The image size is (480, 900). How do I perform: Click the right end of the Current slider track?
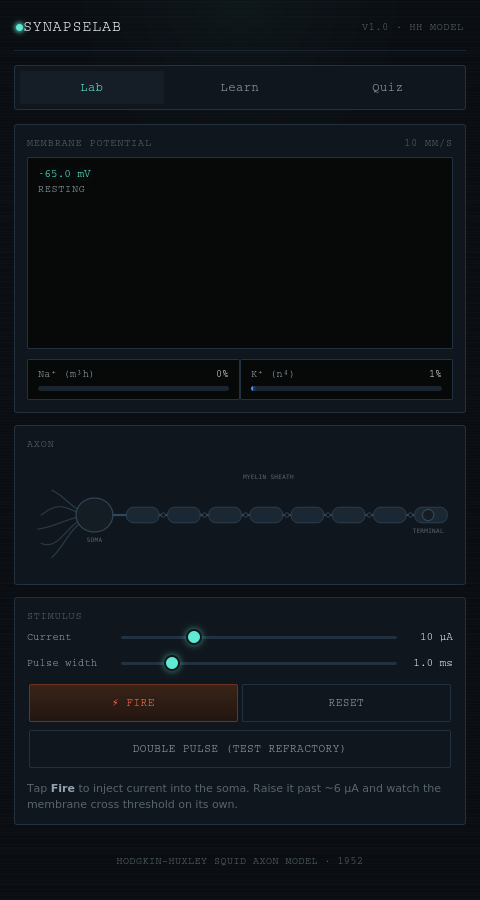pos(394,637)
